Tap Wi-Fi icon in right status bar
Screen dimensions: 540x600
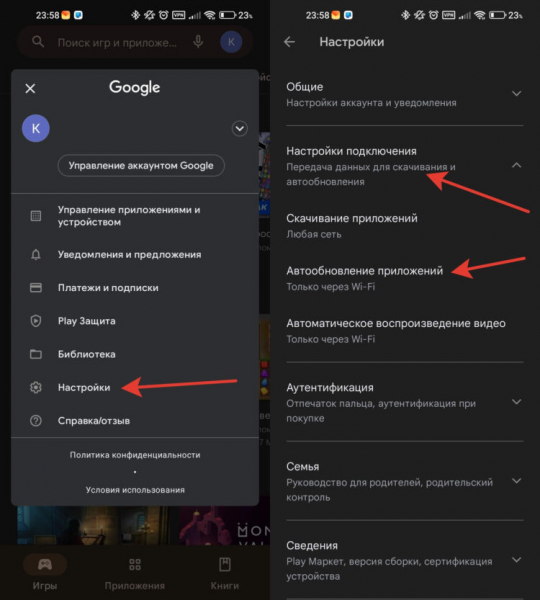click(x=479, y=15)
